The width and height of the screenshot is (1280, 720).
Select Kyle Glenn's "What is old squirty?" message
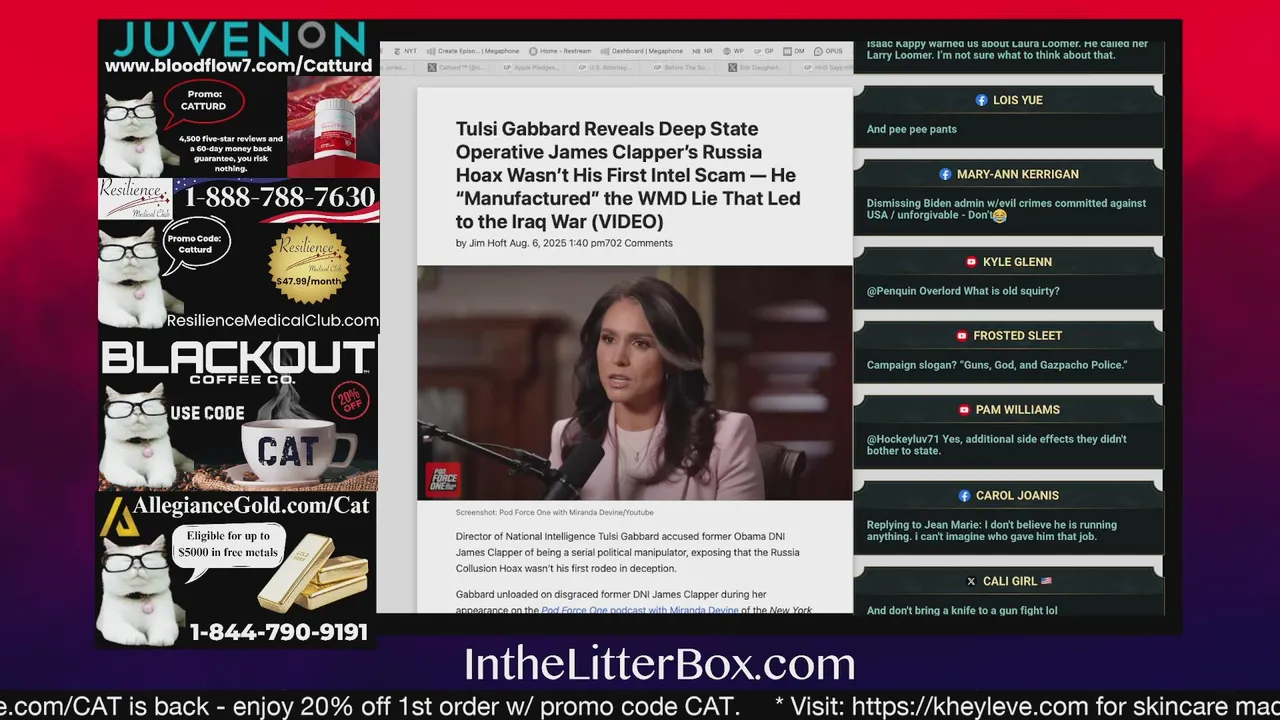click(x=963, y=291)
